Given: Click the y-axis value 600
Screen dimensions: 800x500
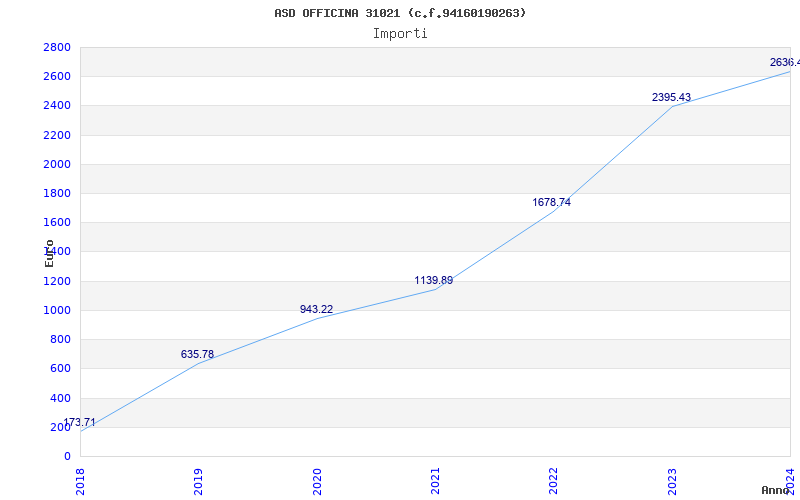Looking at the screenshot, I should pos(60,368).
